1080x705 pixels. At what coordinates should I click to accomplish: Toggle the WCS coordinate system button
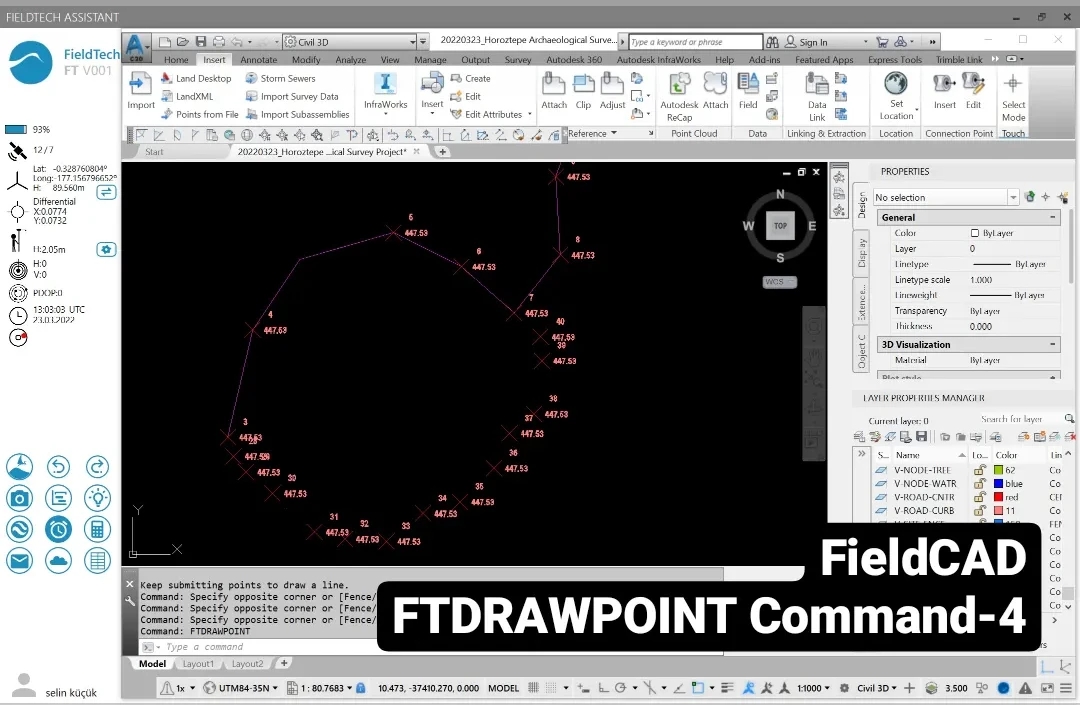coord(780,282)
